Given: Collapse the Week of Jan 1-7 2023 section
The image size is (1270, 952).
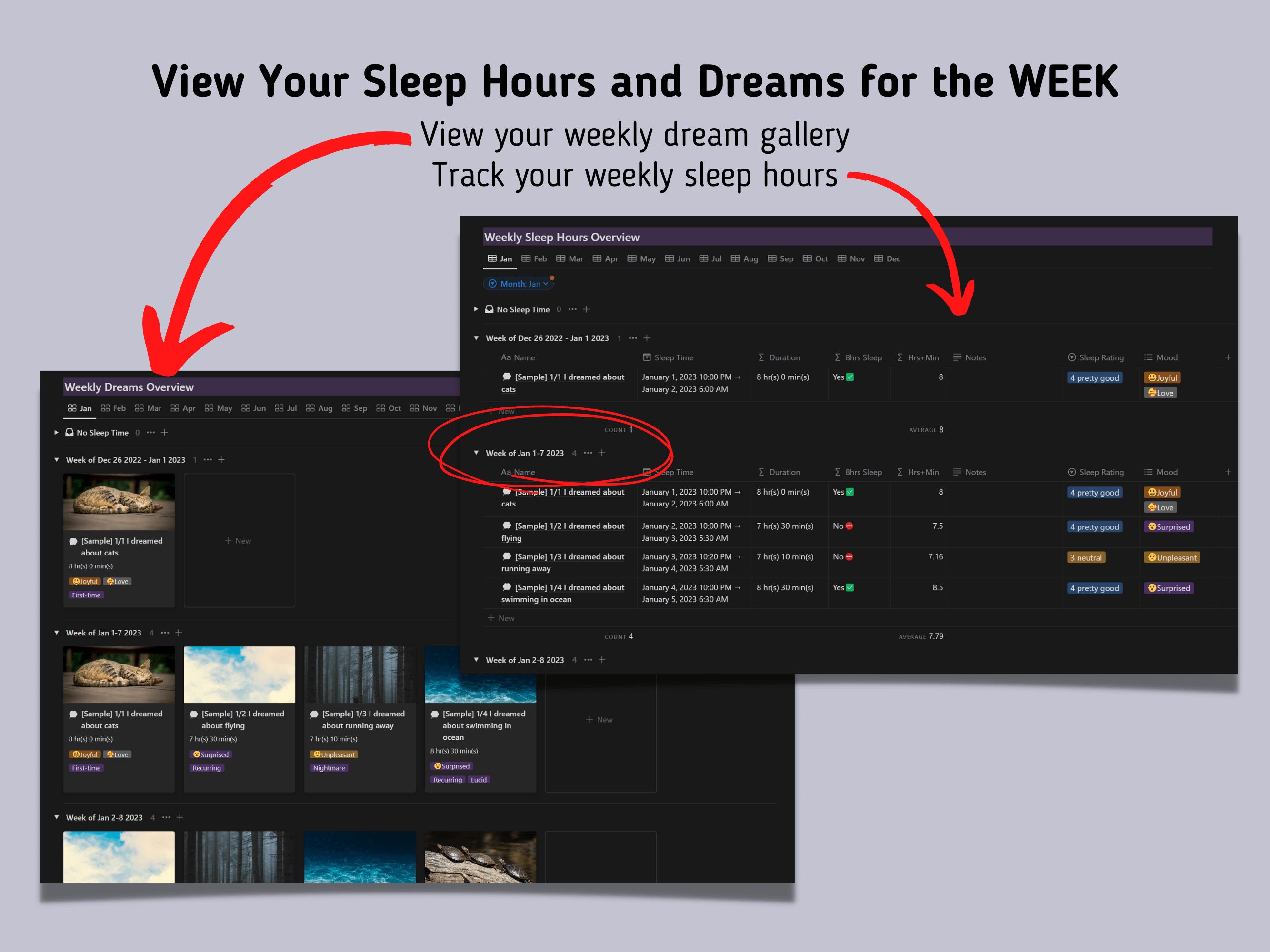Looking at the screenshot, I should (x=476, y=453).
